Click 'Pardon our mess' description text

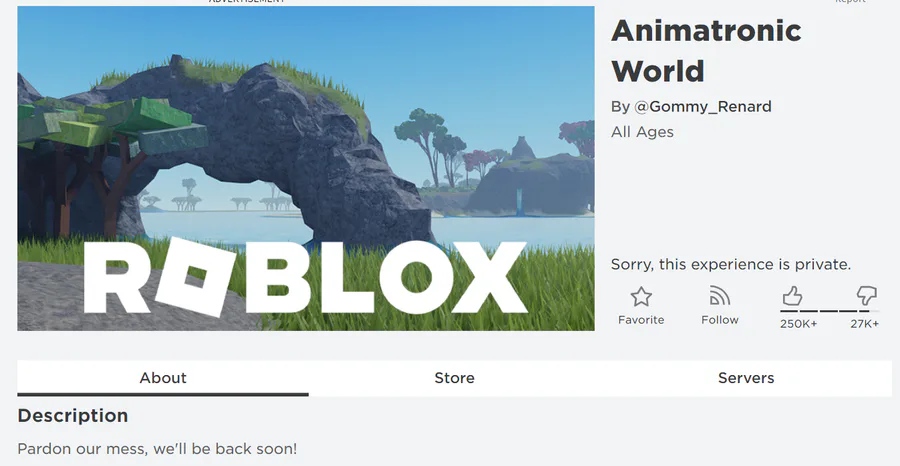pos(157,449)
